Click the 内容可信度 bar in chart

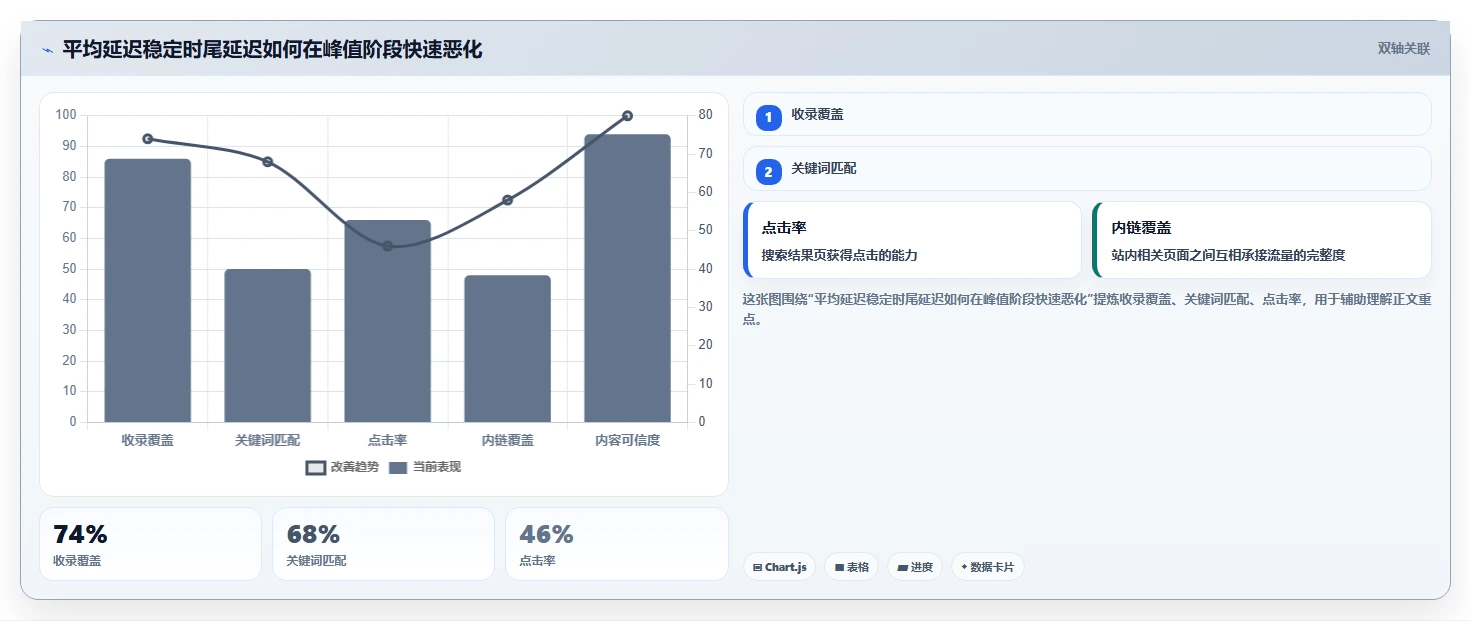[x=628, y=278]
